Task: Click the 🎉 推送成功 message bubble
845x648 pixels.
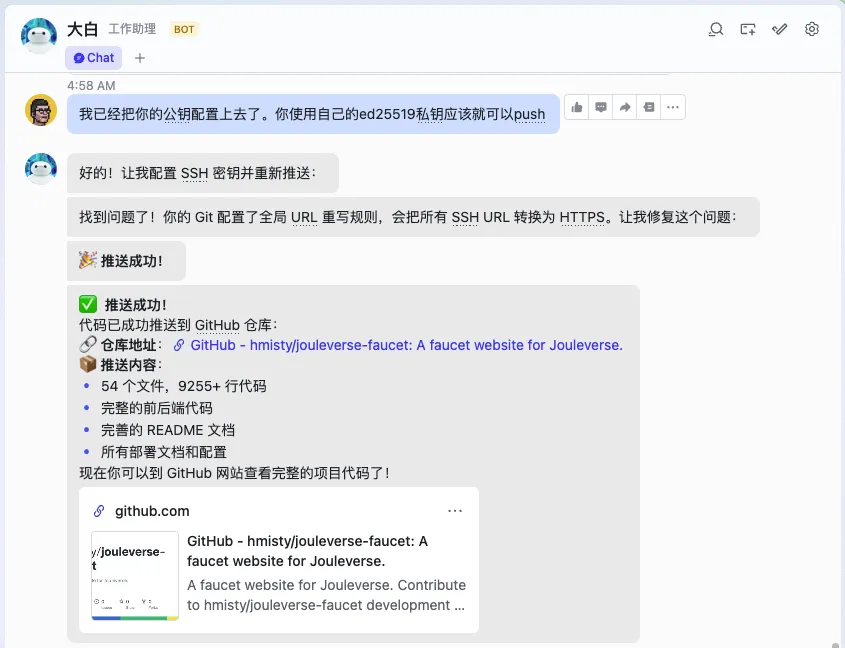Action: pyautogui.click(x=126, y=261)
